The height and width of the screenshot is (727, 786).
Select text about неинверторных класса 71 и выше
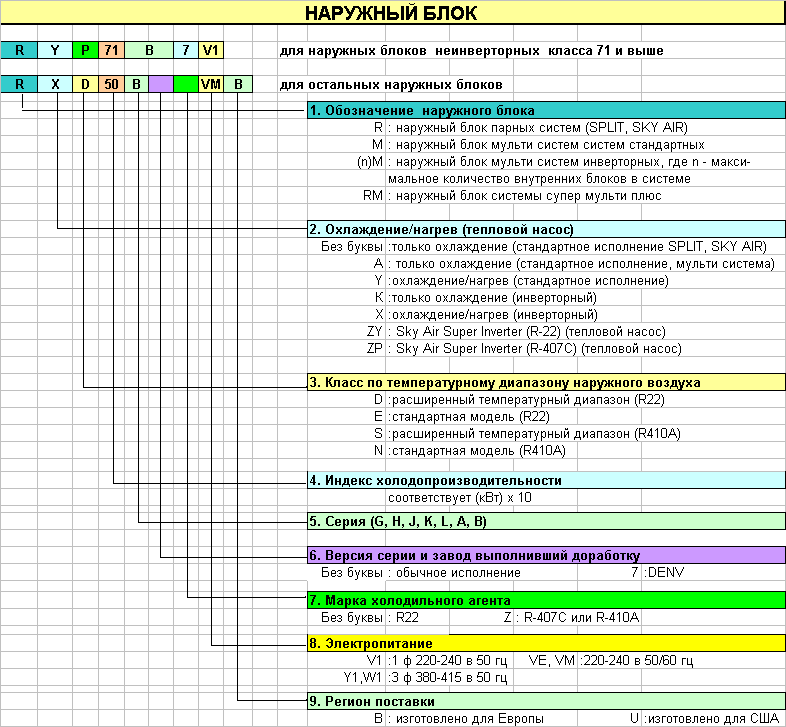coord(471,51)
